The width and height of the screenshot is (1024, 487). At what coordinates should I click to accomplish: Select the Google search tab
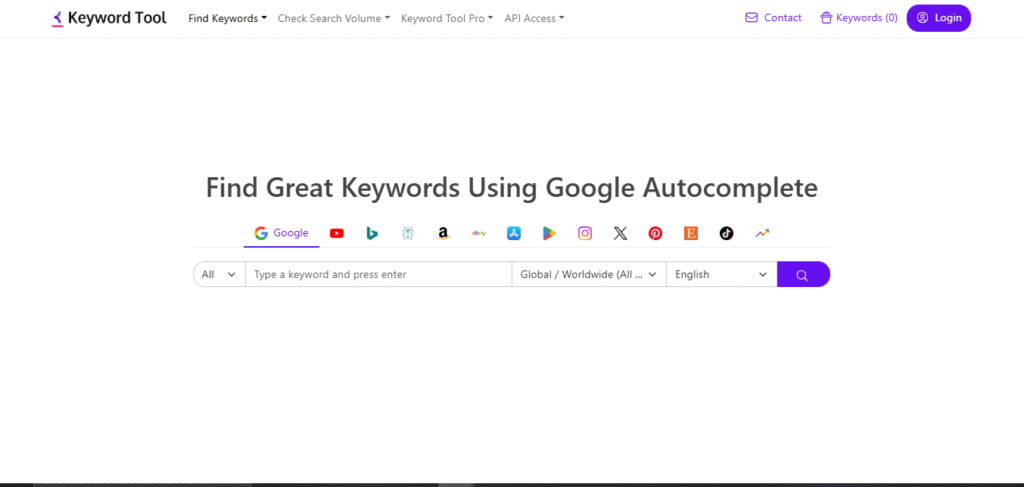click(x=281, y=233)
